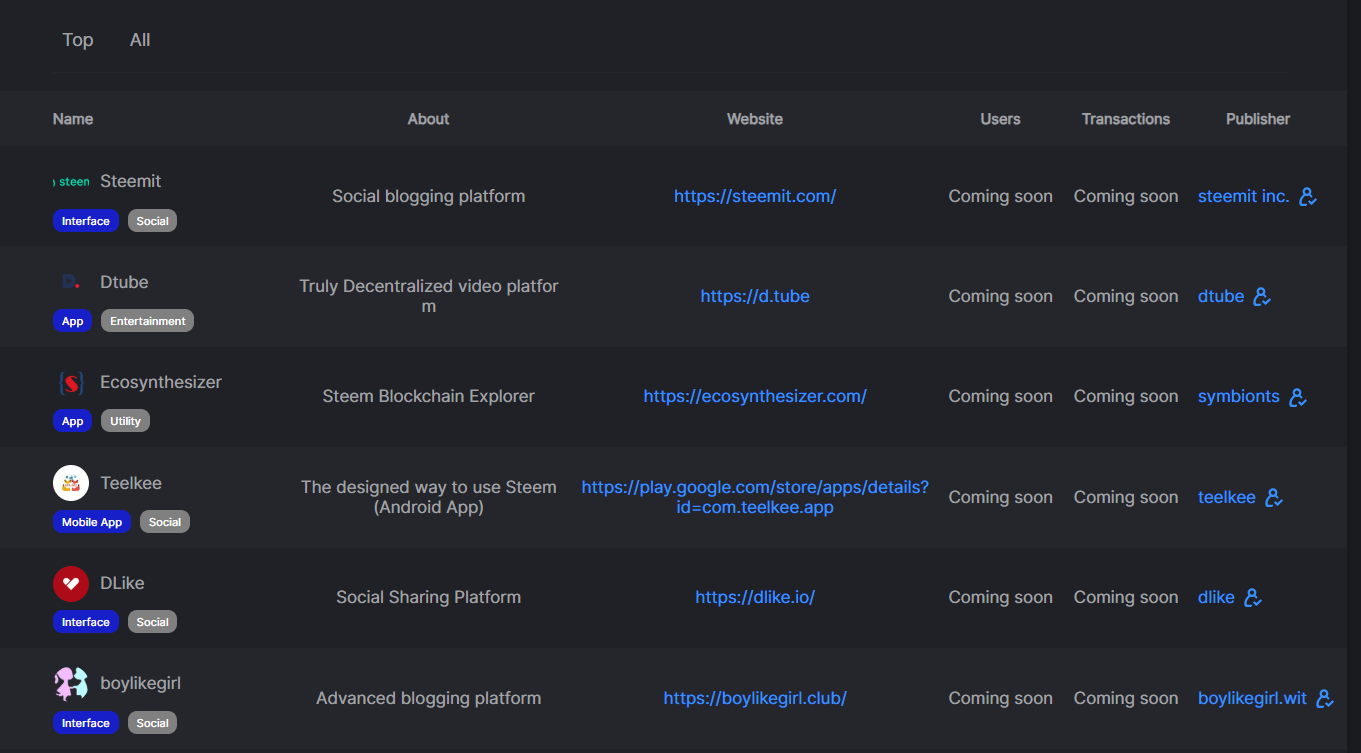The width and height of the screenshot is (1361, 753).
Task: Open the Teelkee Google Play store link
Action: point(755,497)
